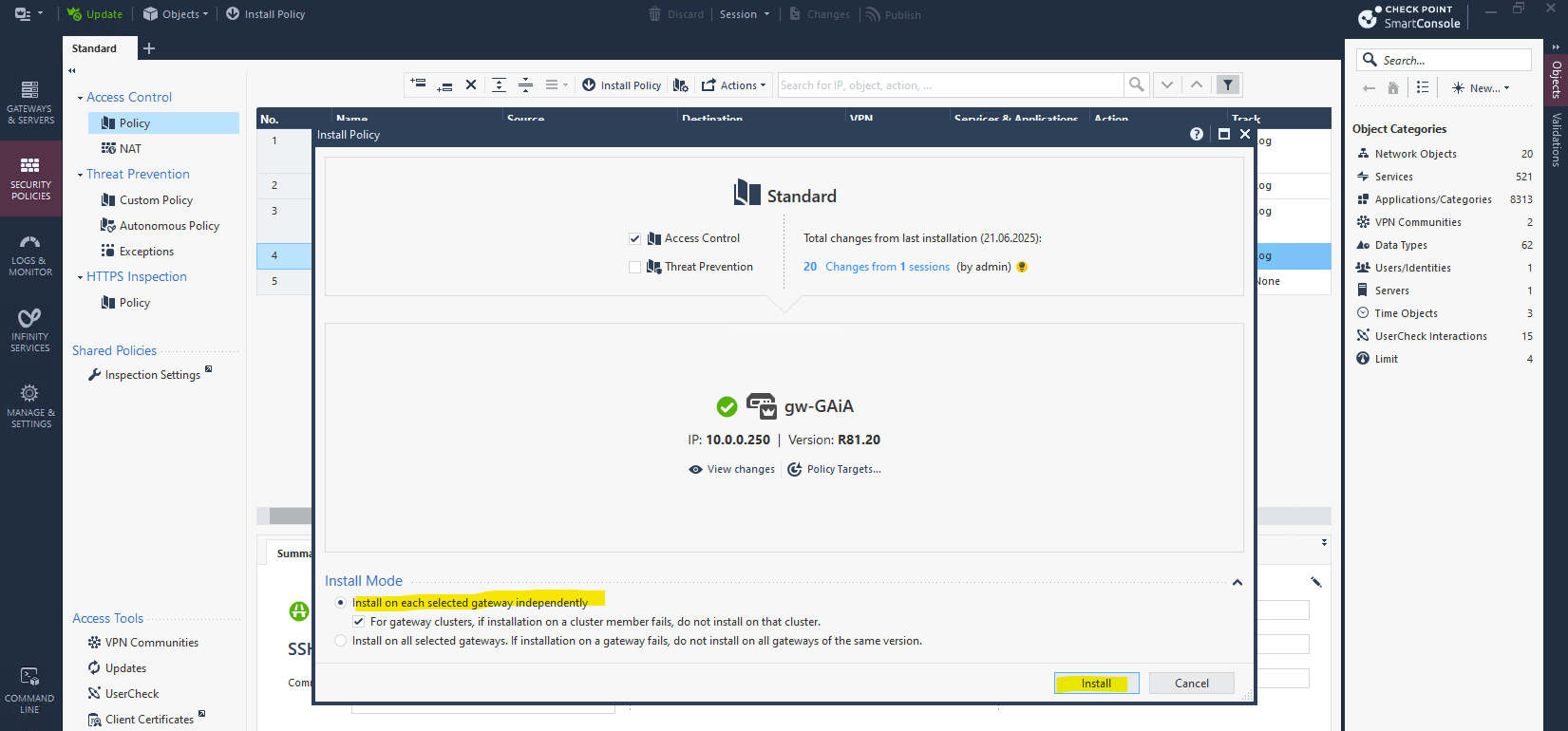The width and height of the screenshot is (1568, 731).
Task: Click policy settings icon beside Install Policy
Action: click(x=681, y=84)
